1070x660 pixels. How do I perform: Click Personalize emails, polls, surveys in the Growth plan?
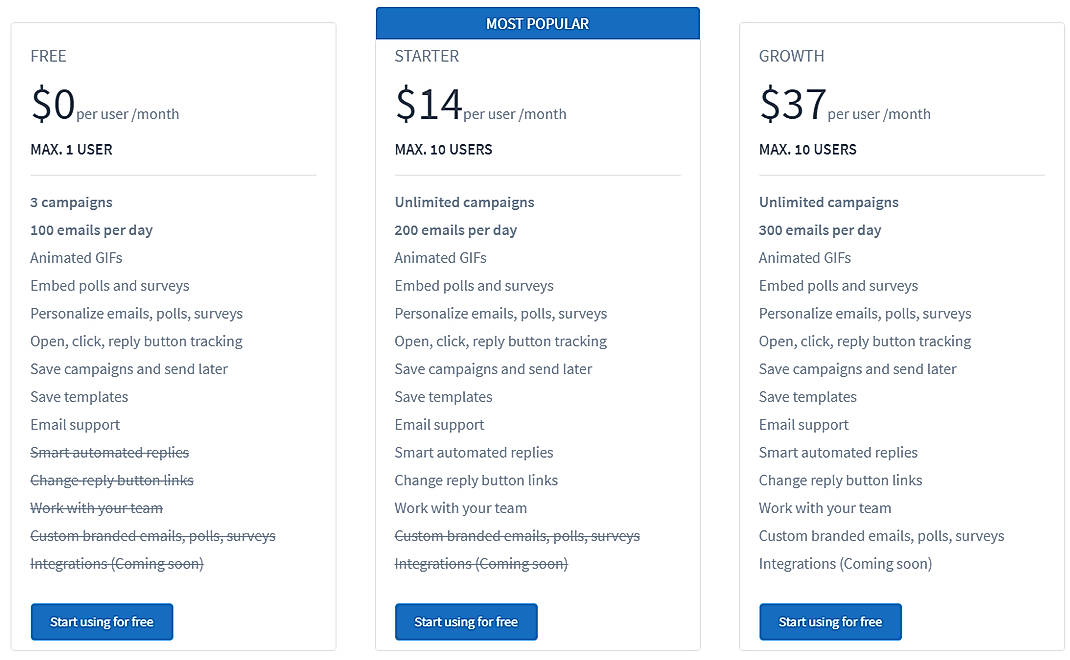pos(865,314)
